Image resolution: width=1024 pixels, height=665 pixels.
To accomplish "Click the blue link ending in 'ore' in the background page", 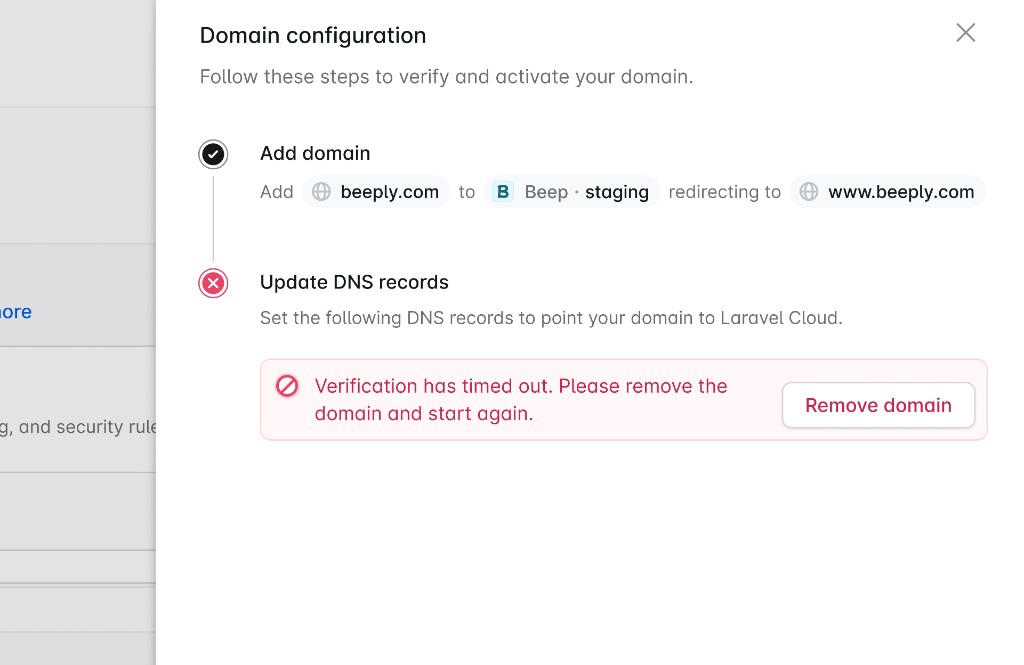I will 15,312.
